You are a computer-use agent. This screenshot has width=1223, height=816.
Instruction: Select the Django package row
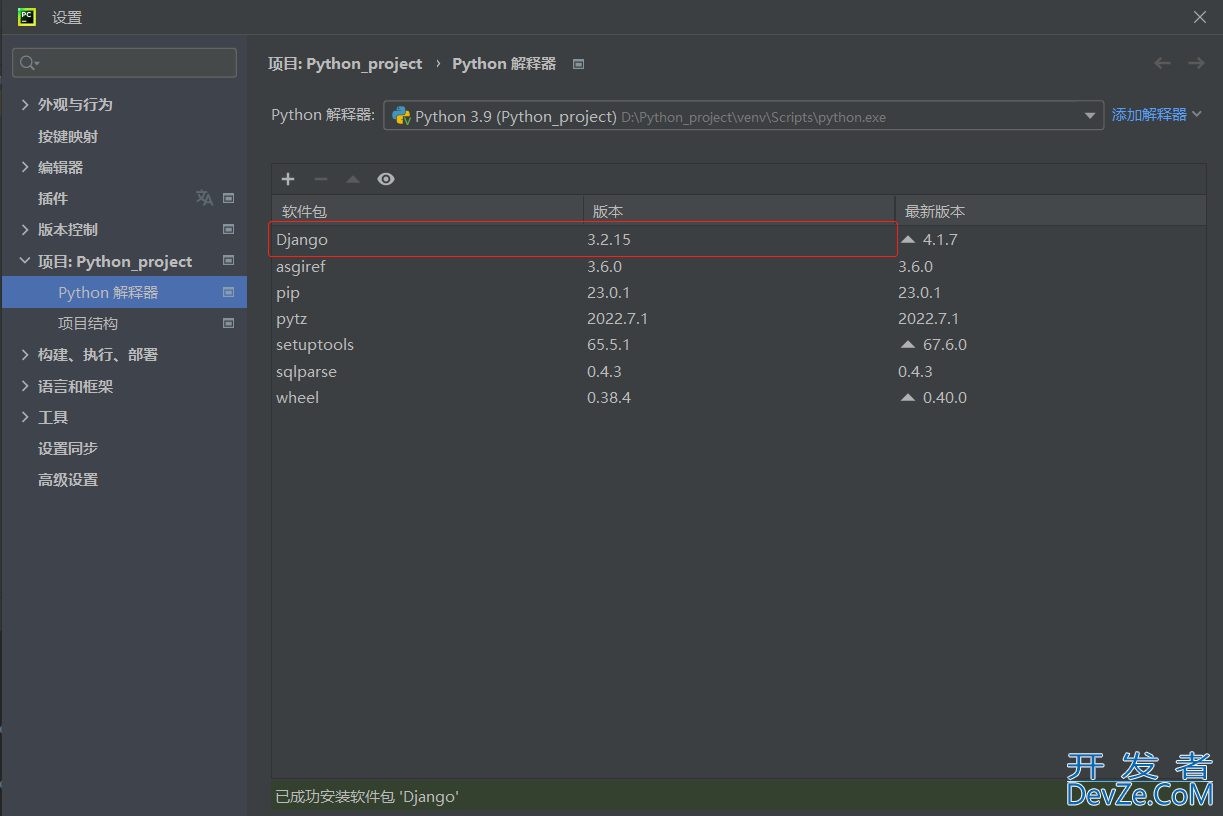click(738, 240)
